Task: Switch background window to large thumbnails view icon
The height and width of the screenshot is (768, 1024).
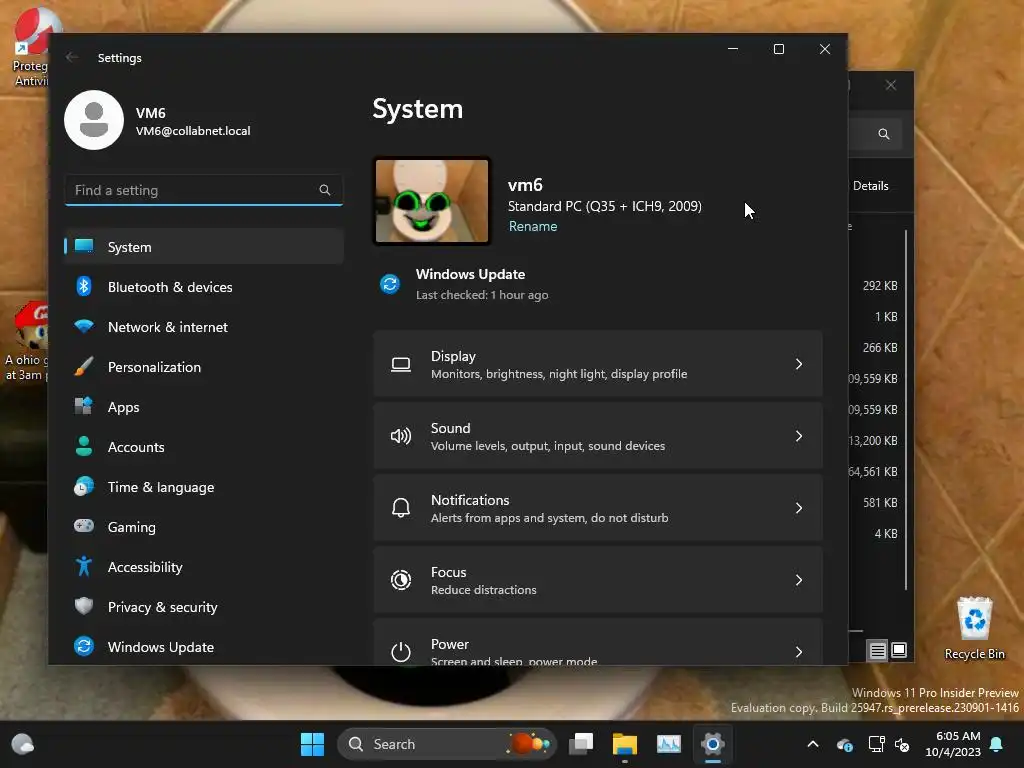Action: pos(899,650)
